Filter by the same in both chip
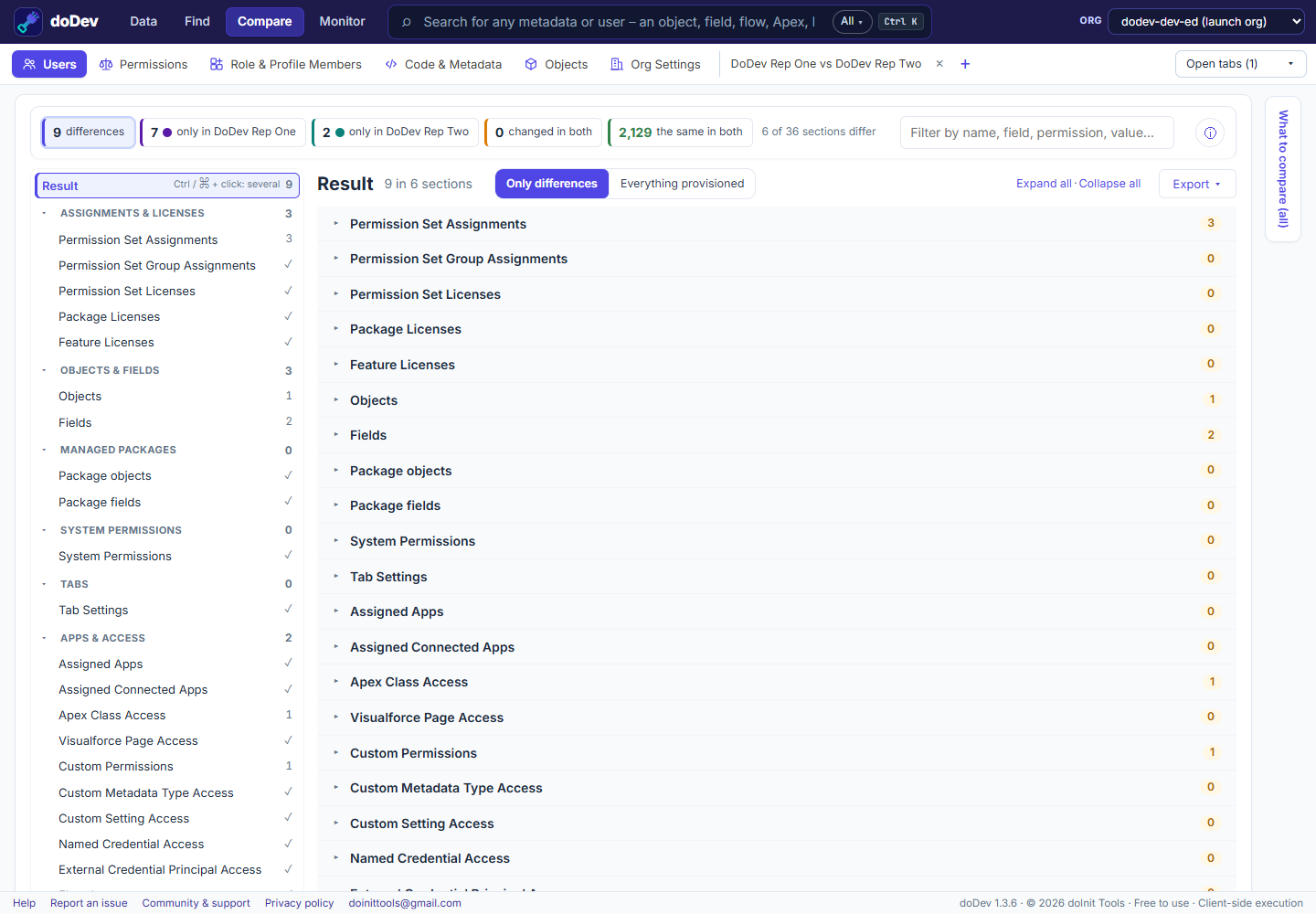Viewport: 1316px width, 914px height. click(681, 132)
